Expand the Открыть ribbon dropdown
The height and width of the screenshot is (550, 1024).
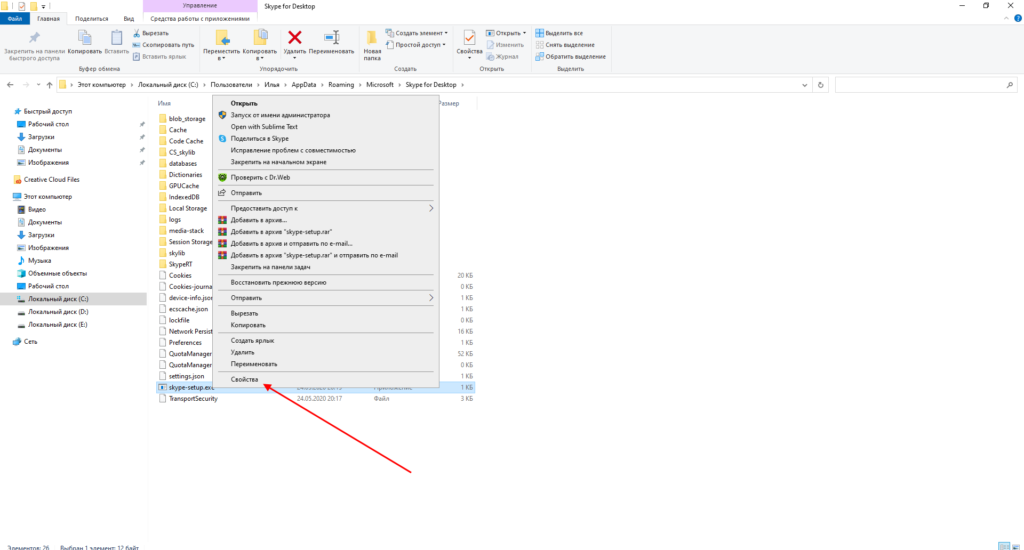505,33
